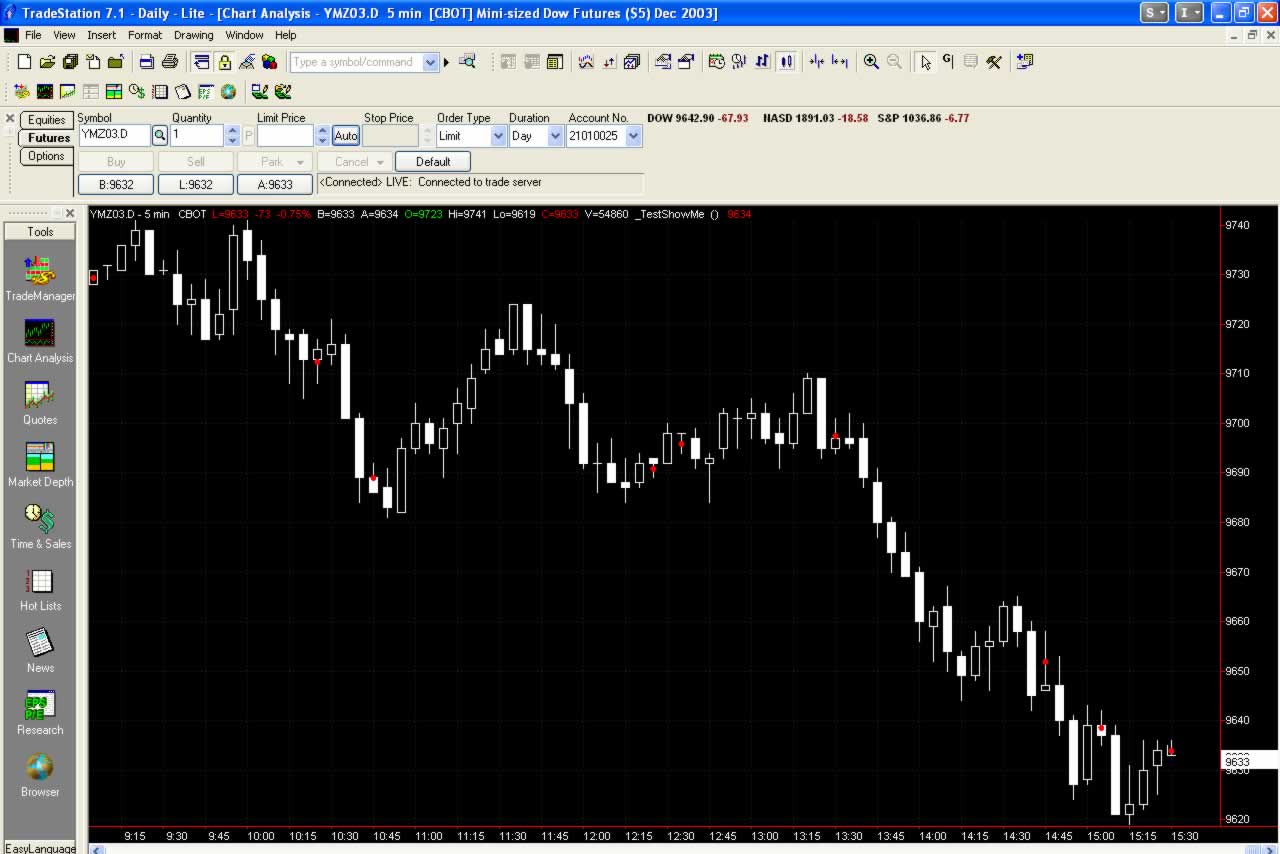Switch to the Futures tab
Viewport: 1280px width, 854px height.
(48, 138)
